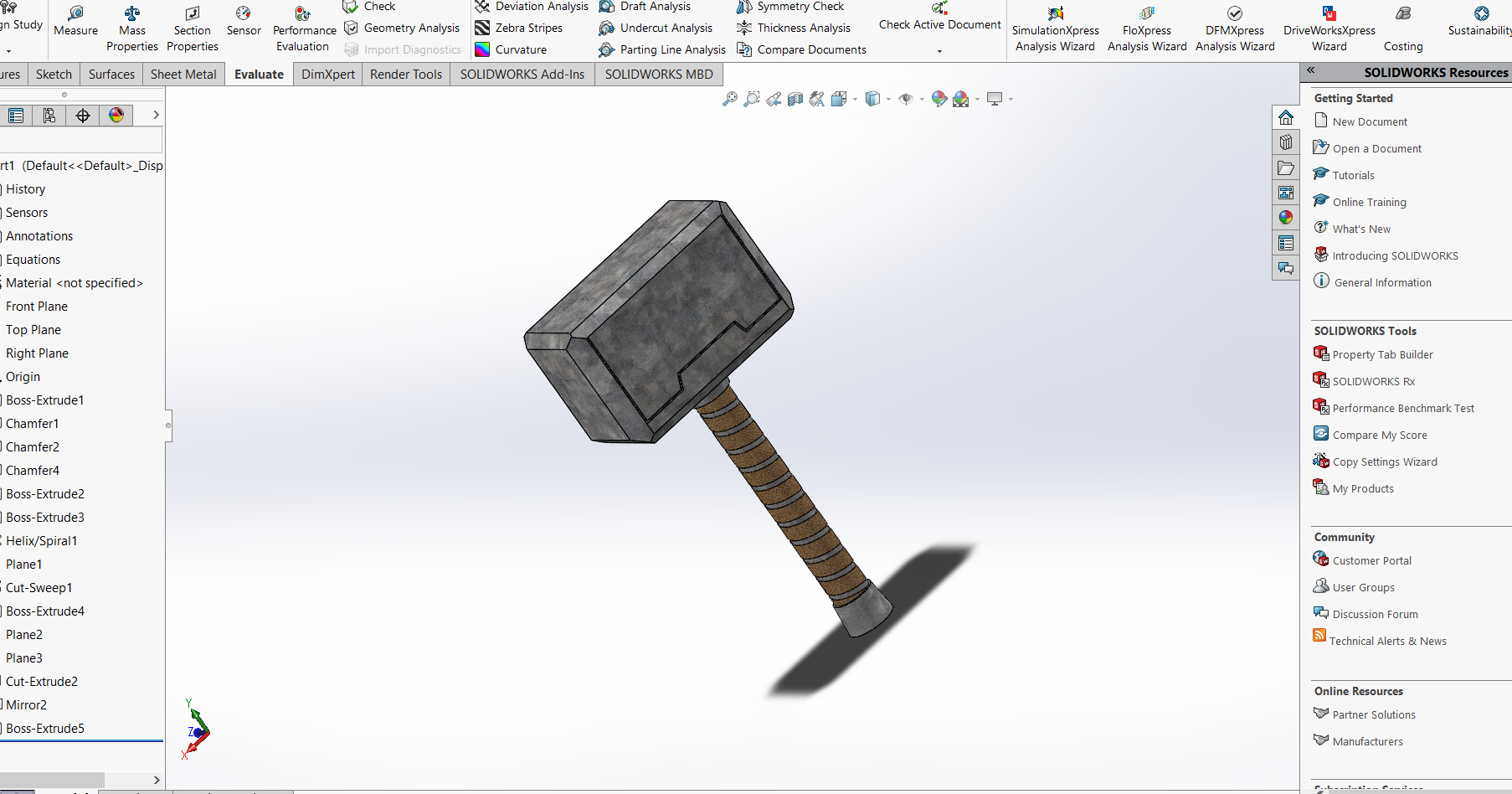
Task: Select the Zoom to Area tool
Action: click(x=752, y=99)
